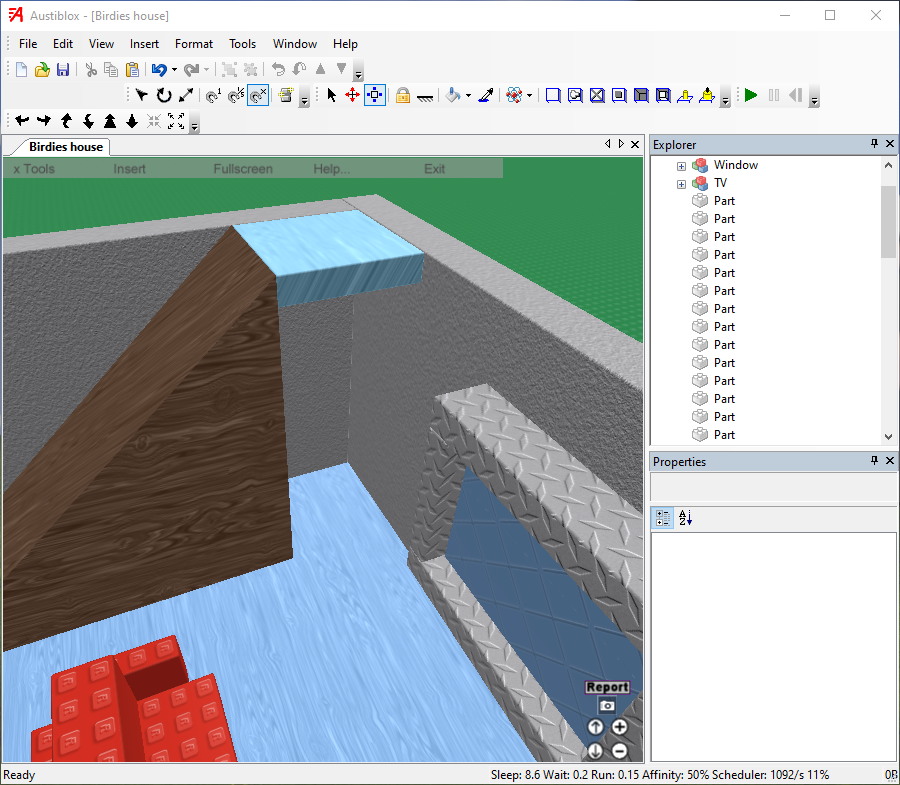
Task: Click the in-game Exit button
Action: [435, 169]
